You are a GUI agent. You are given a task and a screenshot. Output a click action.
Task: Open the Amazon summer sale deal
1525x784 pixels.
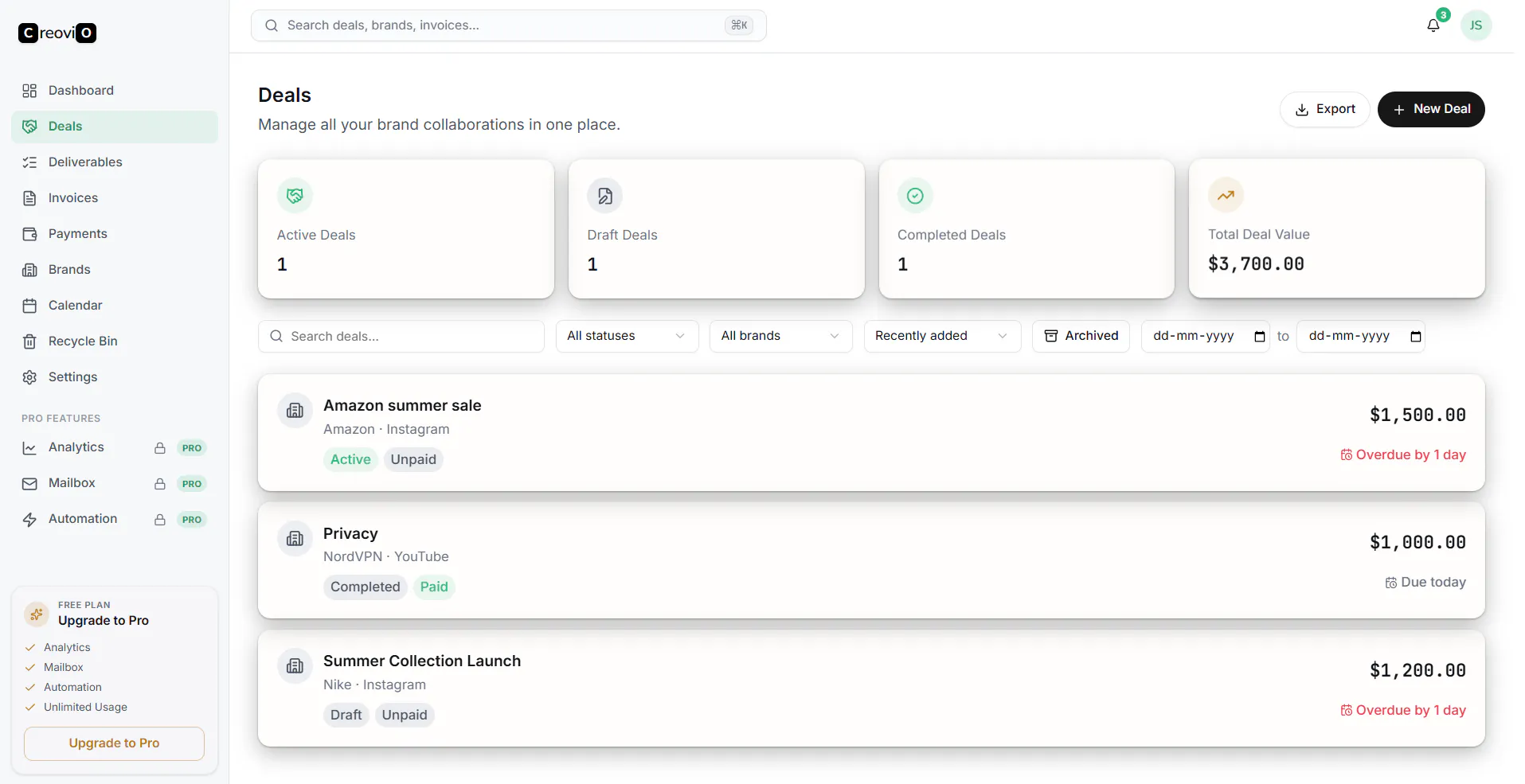[x=871, y=432]
